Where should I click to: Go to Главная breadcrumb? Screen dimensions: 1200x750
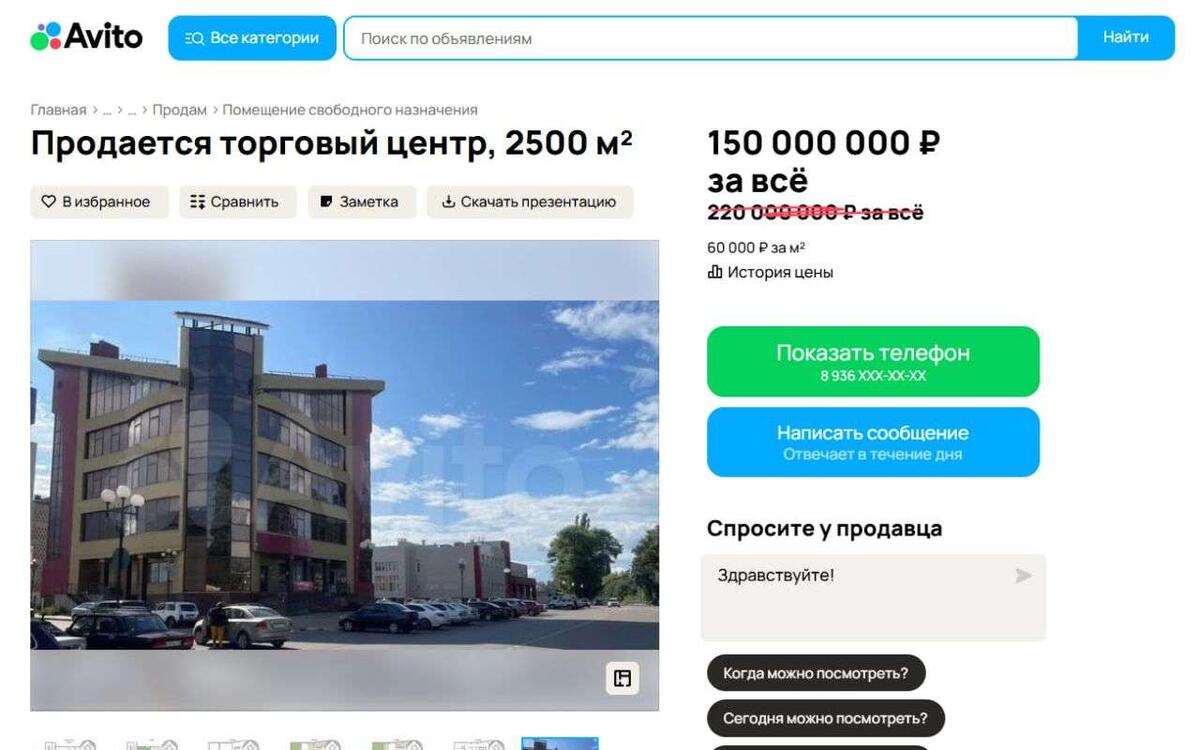(x=58, y=110)
